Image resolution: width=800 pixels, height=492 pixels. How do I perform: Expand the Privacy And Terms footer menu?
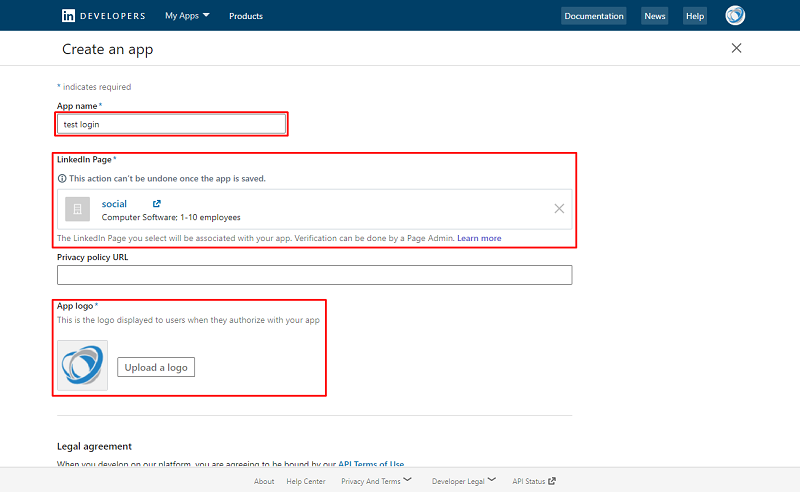(x=376, y=481)
